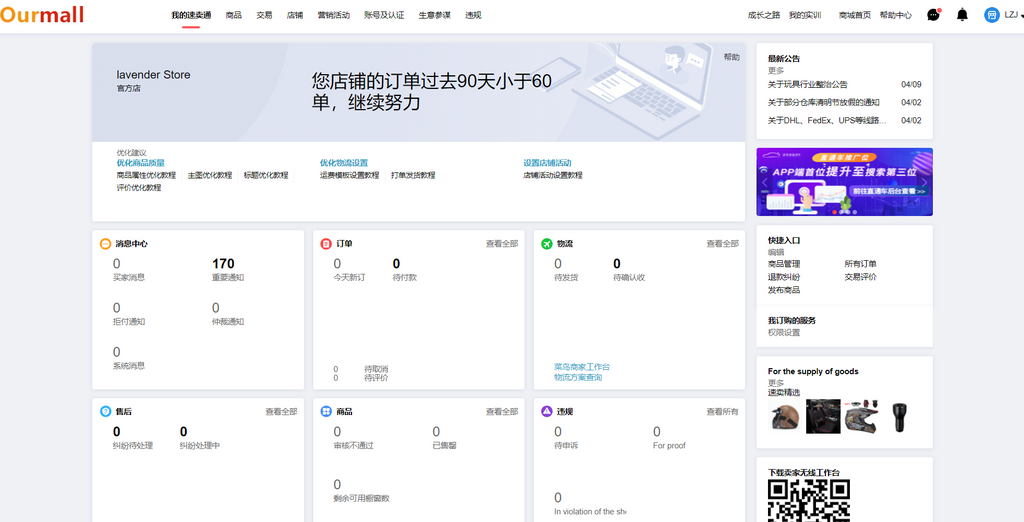Show the next banner slide arrow
1024x522 pixels.
(925, 182)
